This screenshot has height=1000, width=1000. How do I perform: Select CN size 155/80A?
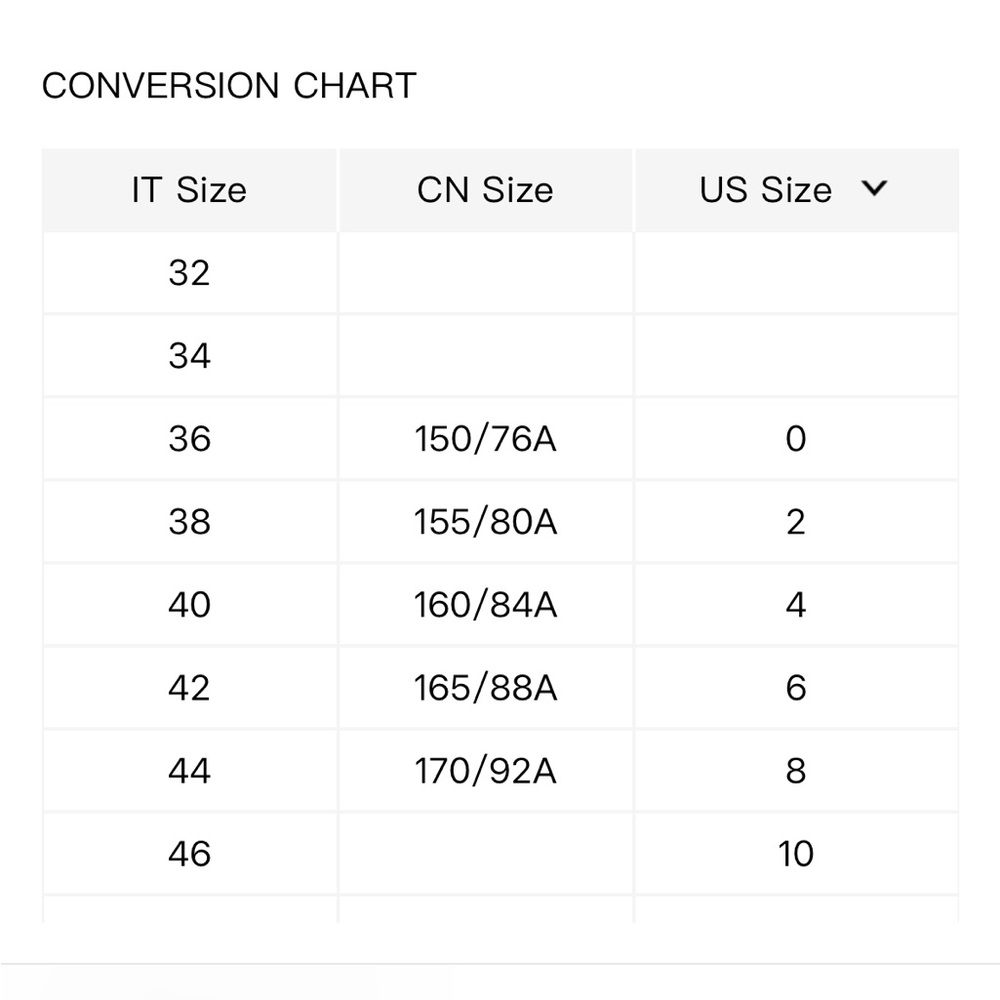point(485,522)
